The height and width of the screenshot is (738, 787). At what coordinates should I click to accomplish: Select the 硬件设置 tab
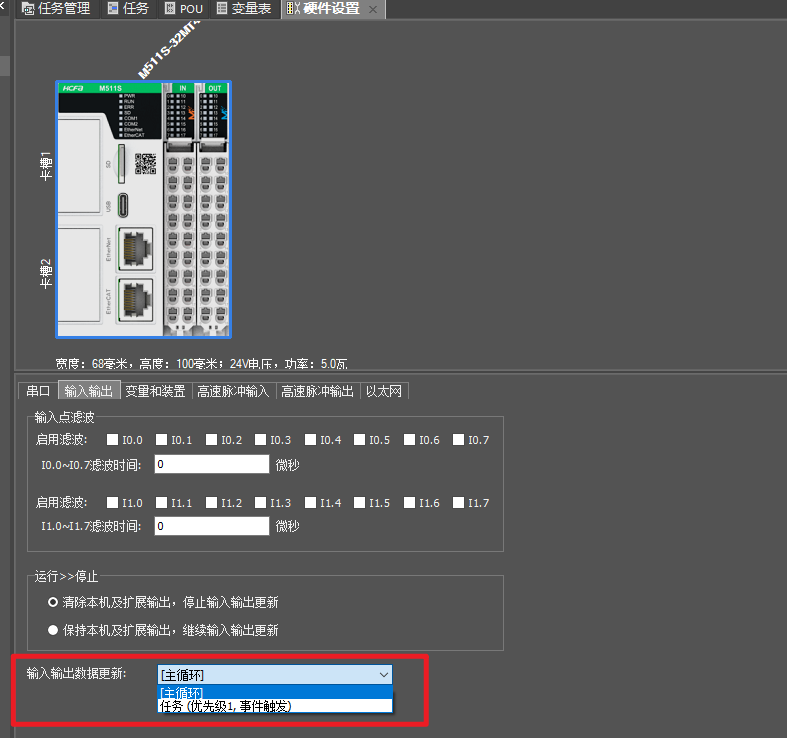tap(331, 9)
